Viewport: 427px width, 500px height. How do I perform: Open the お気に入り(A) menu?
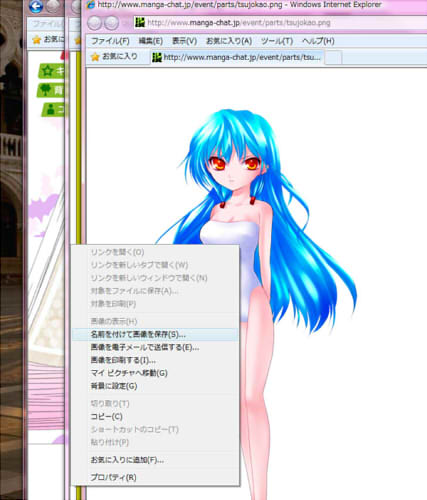tap(229, 41)
